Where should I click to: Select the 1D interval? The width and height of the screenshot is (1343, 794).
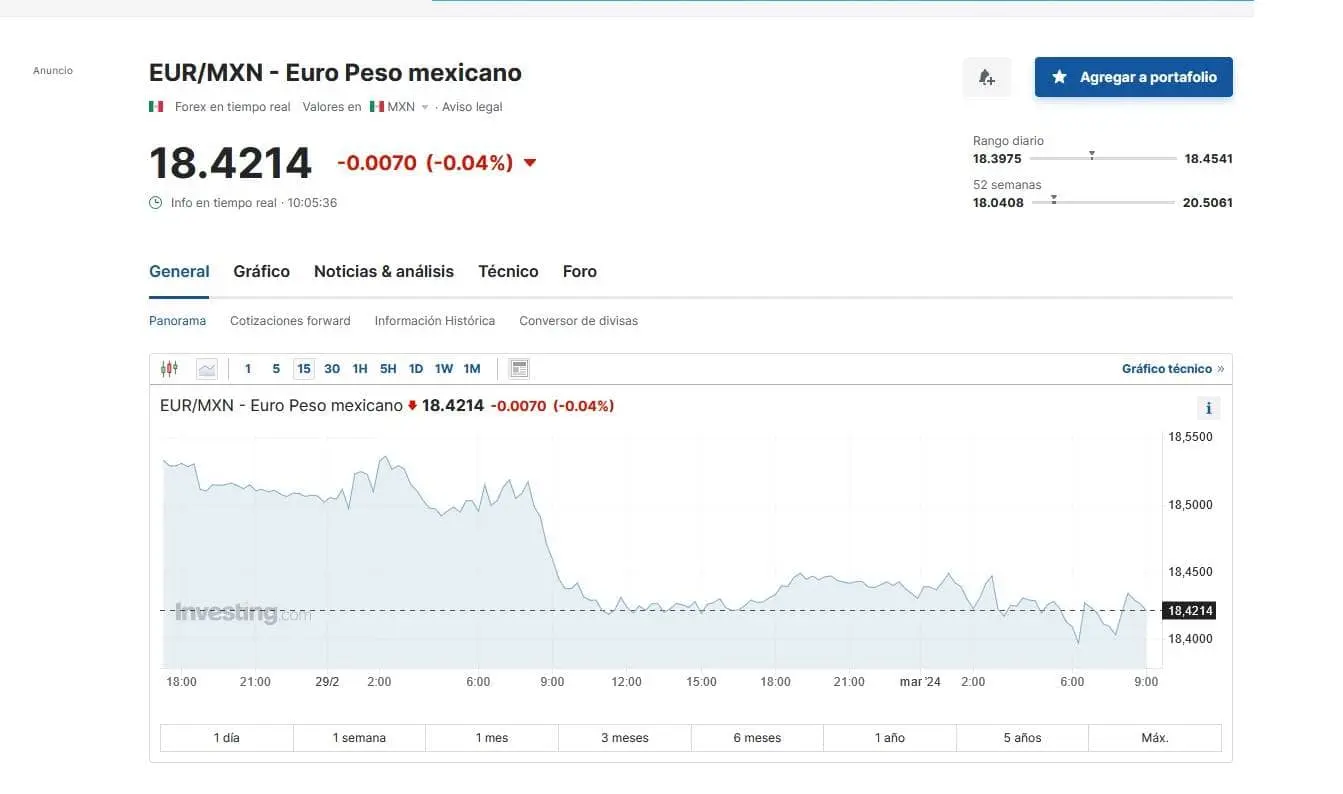[416, 369]
